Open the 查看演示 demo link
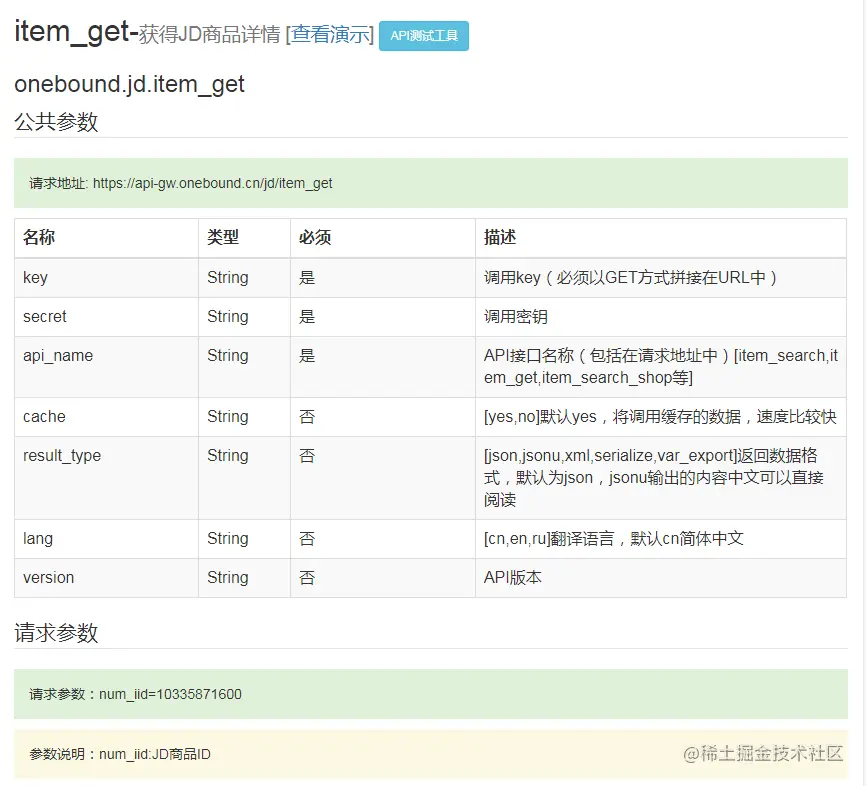 point(332,34)
